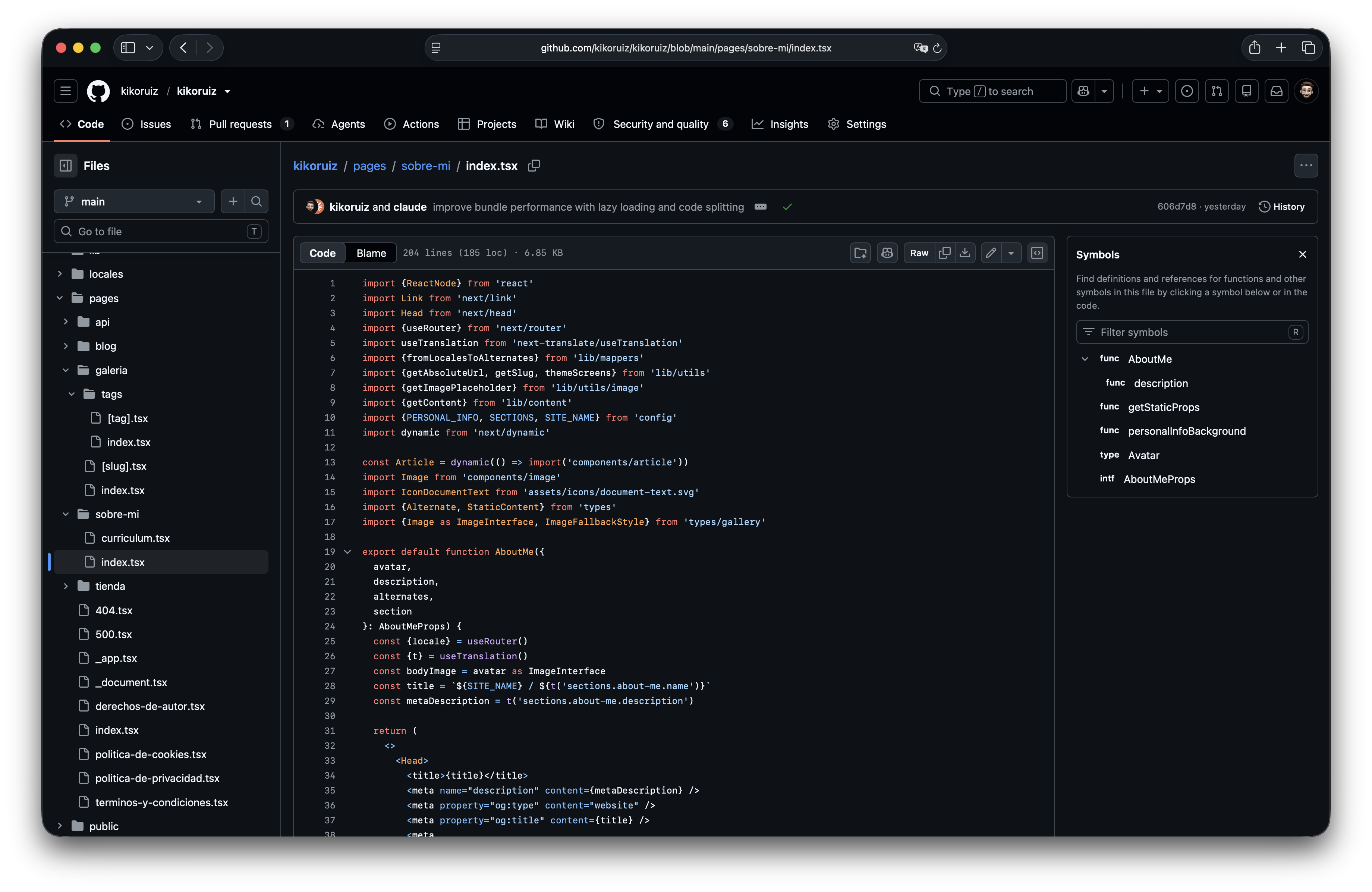The image size is (1372, 892).
Task: Open the repository name dropdown caret
Action: (x=227, y=91)
